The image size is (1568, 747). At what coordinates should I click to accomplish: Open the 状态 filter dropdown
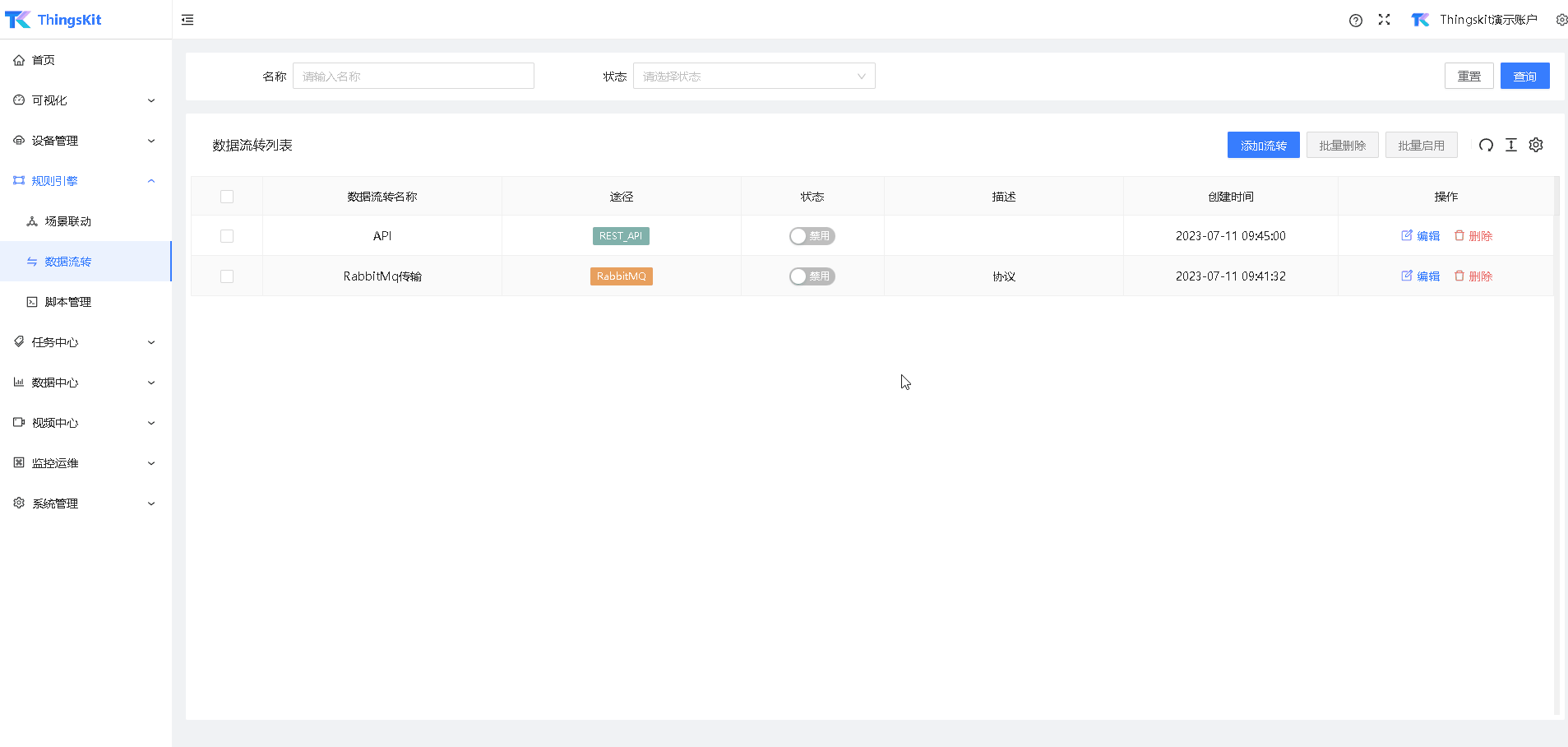pos(753,77)
